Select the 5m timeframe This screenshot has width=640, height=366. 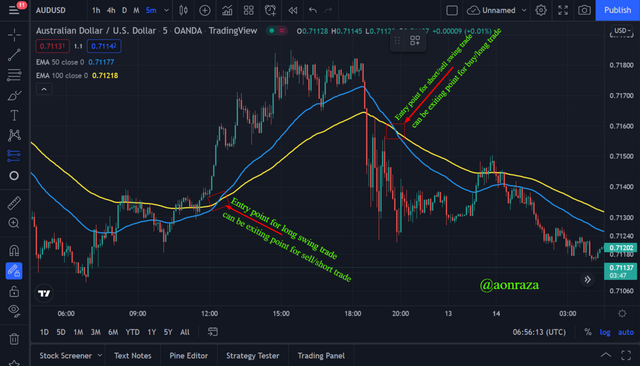[151, 10]
